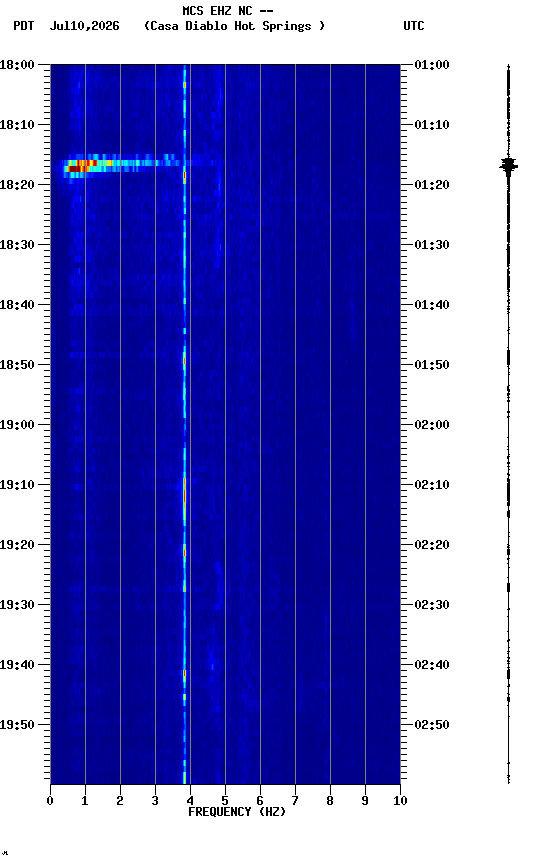Click the '19:30' PDT time label

(17, 606)
